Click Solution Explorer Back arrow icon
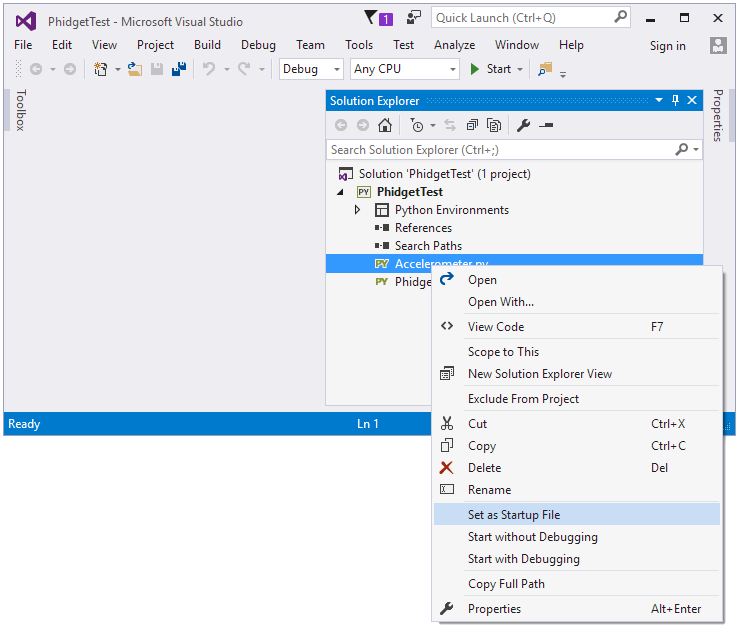 pyautogui.click(x=341, y=126)
